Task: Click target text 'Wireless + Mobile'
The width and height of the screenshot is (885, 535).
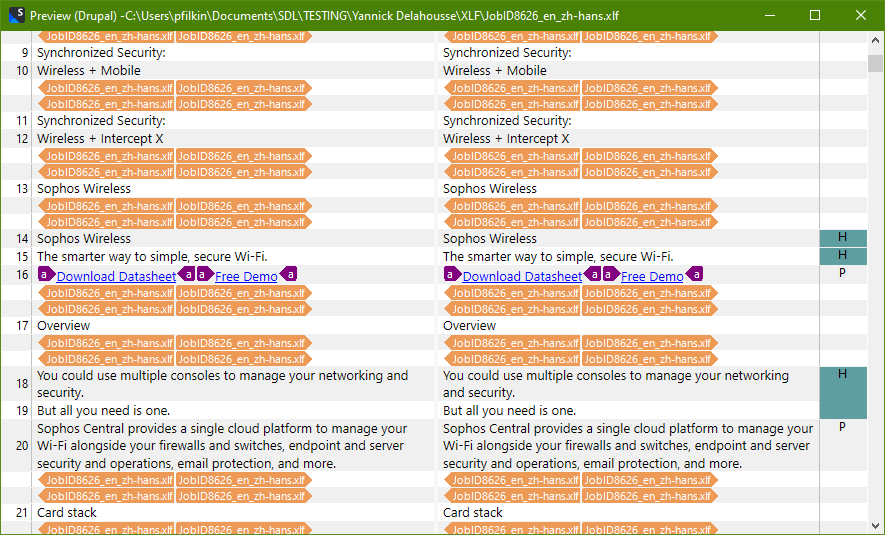Action: (x=494, y=71)
